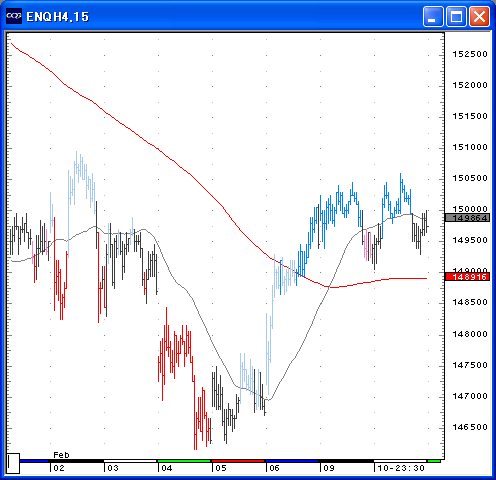
Task: Click the 146500 price axis label
Action: (x=470, y=427)
